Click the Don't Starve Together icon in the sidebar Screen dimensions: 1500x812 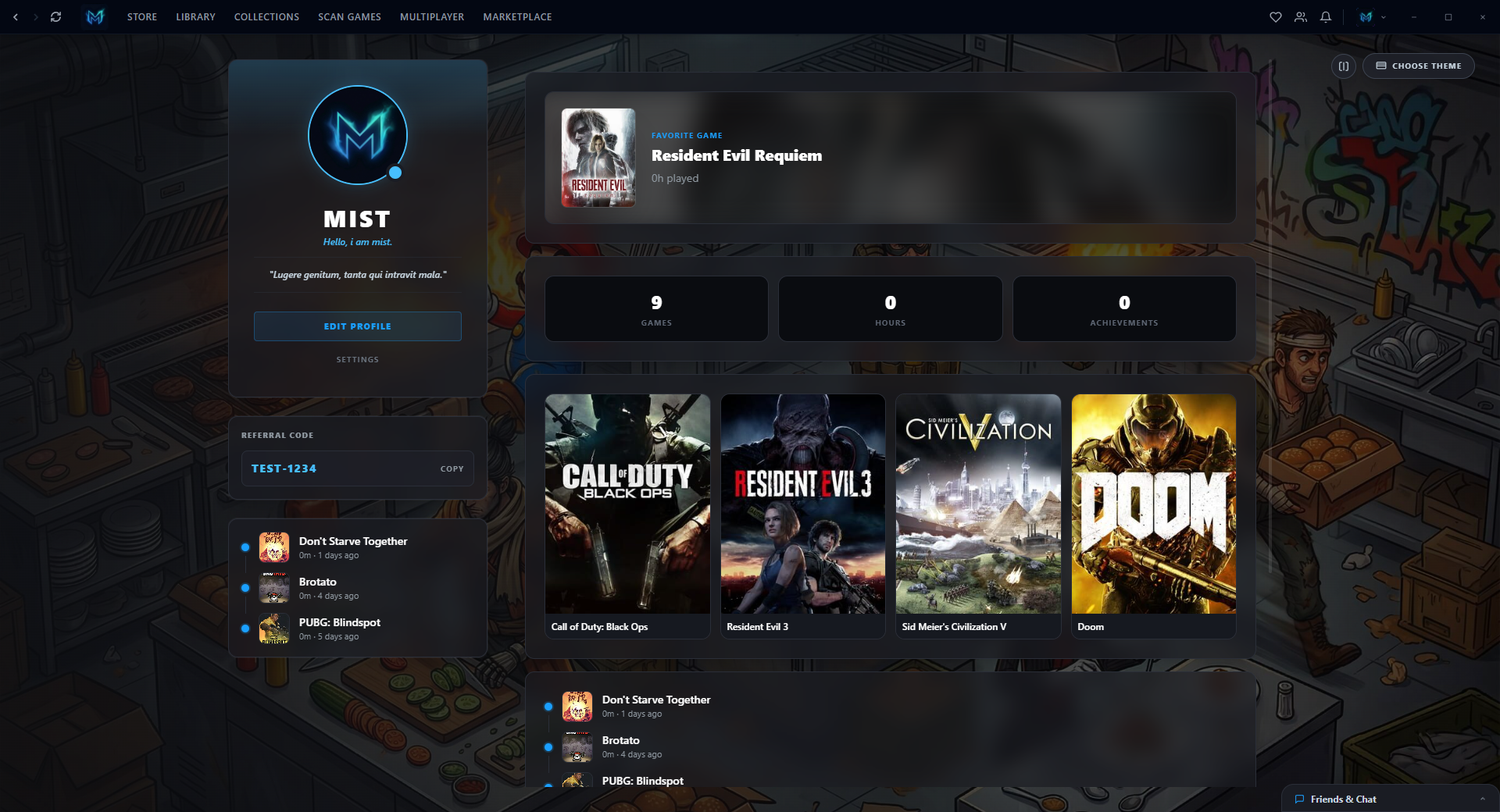click(x=274, y=547)
